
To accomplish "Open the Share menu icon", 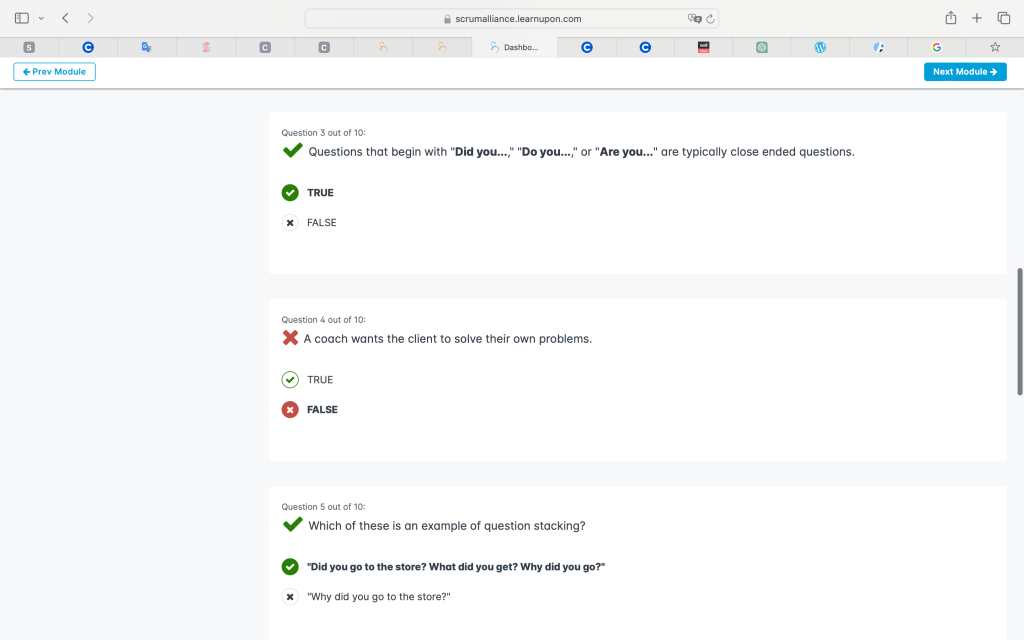I will [950, 18].
